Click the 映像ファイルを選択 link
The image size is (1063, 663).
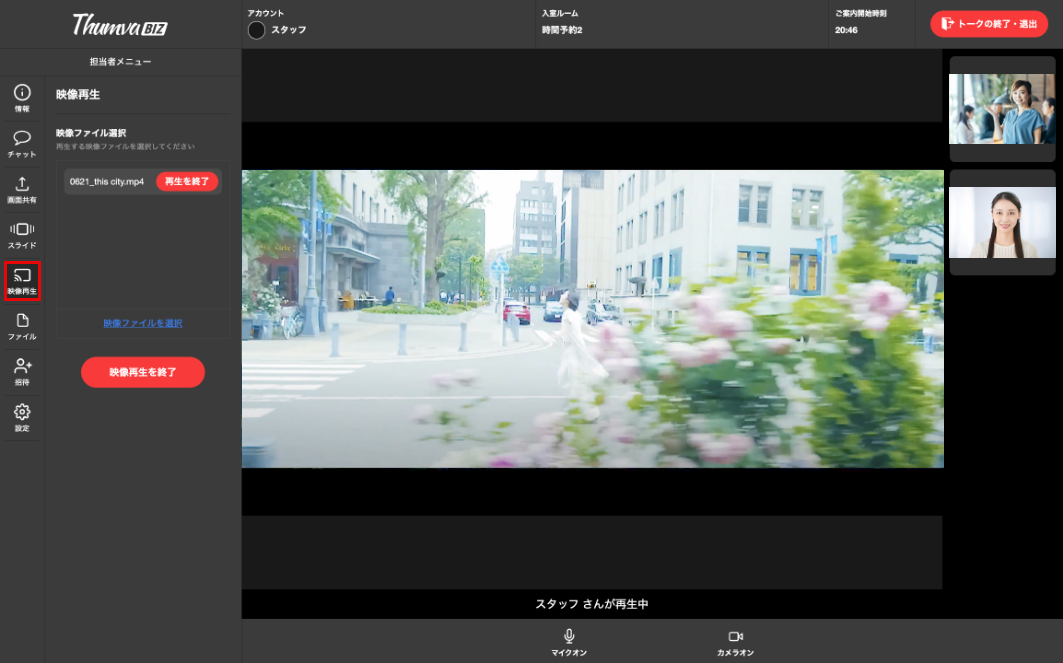(143, 323)
